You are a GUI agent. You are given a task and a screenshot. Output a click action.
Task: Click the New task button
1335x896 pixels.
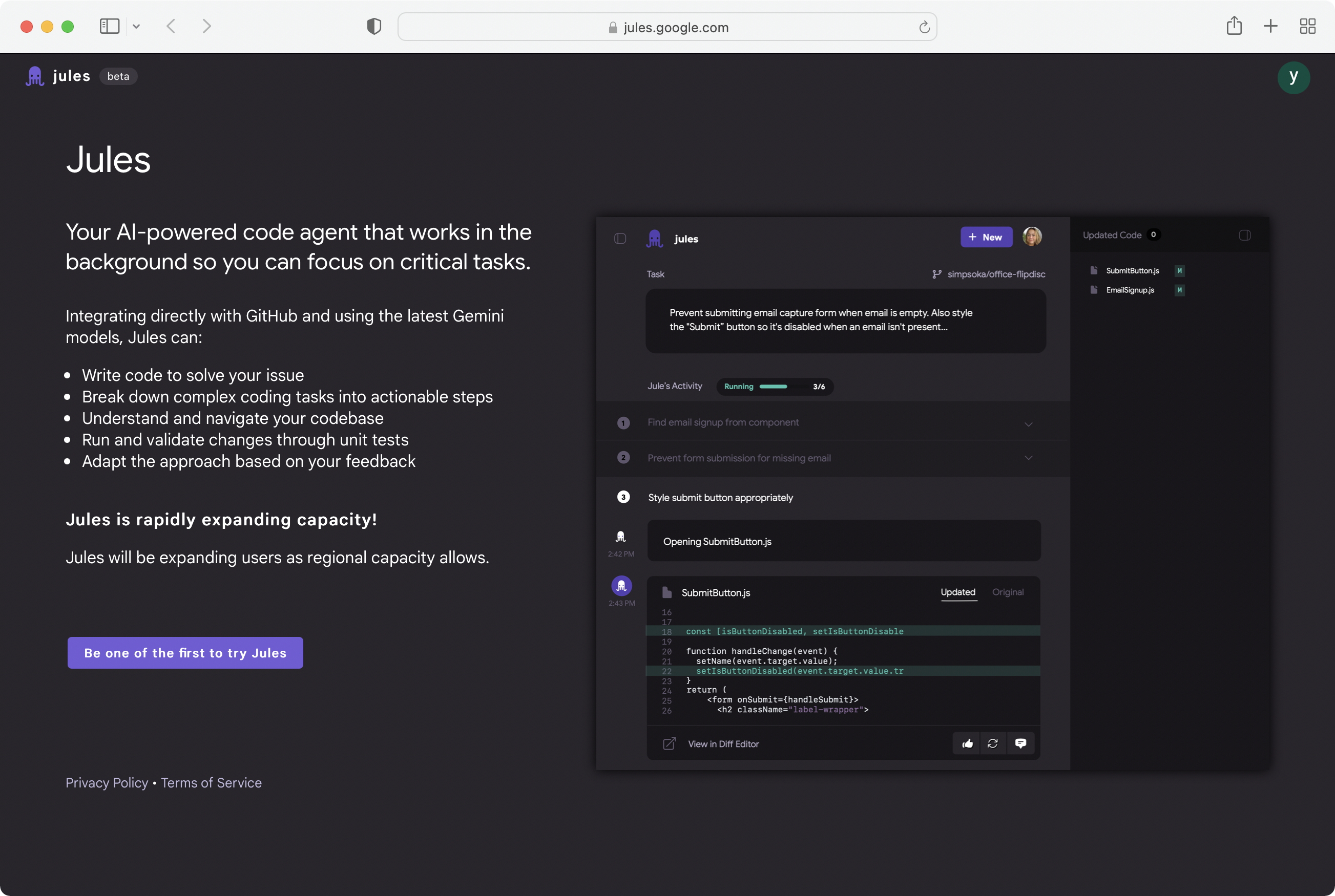pos(986,237)
